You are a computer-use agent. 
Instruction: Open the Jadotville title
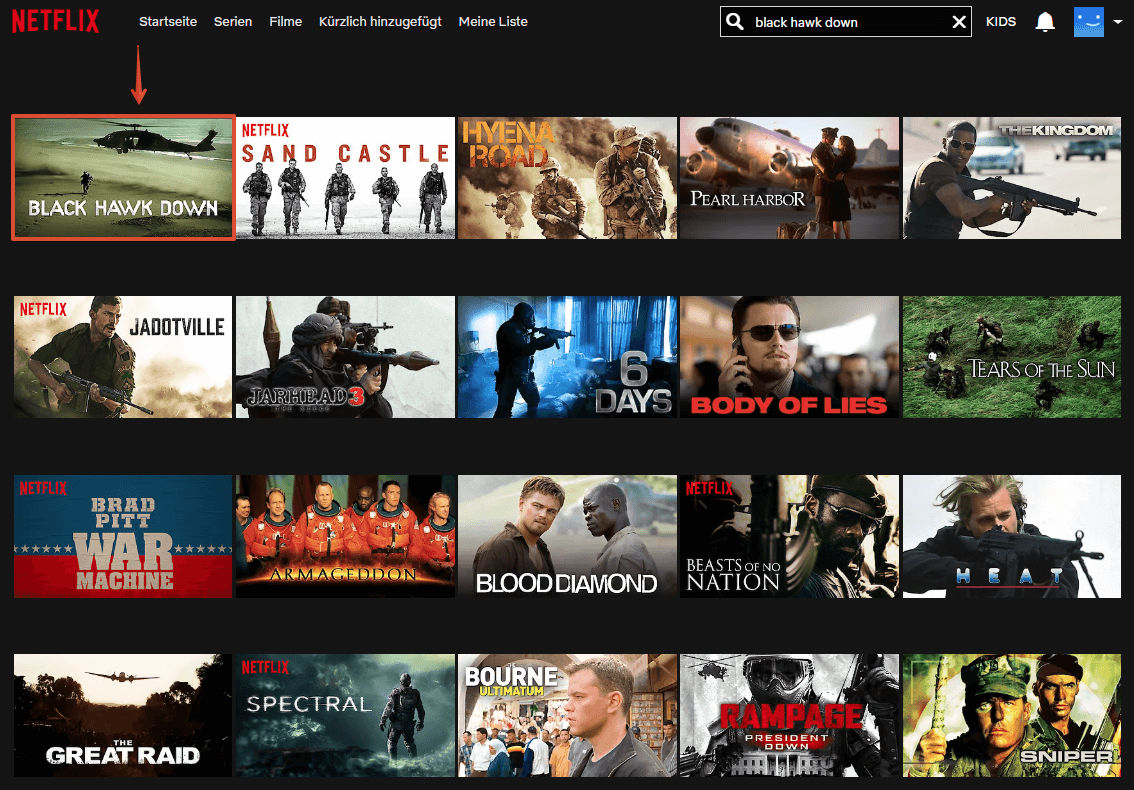pos(123,357)
